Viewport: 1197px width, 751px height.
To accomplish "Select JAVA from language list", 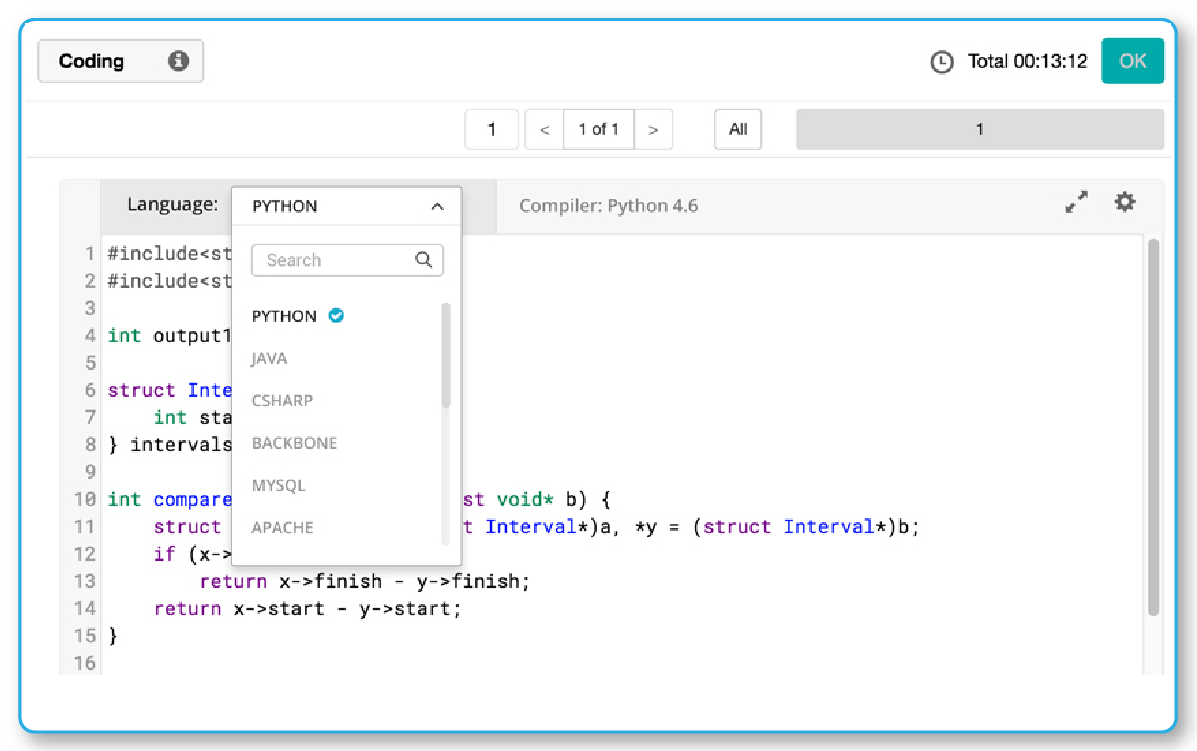I will pyautogui.click(x=269, y=359).
